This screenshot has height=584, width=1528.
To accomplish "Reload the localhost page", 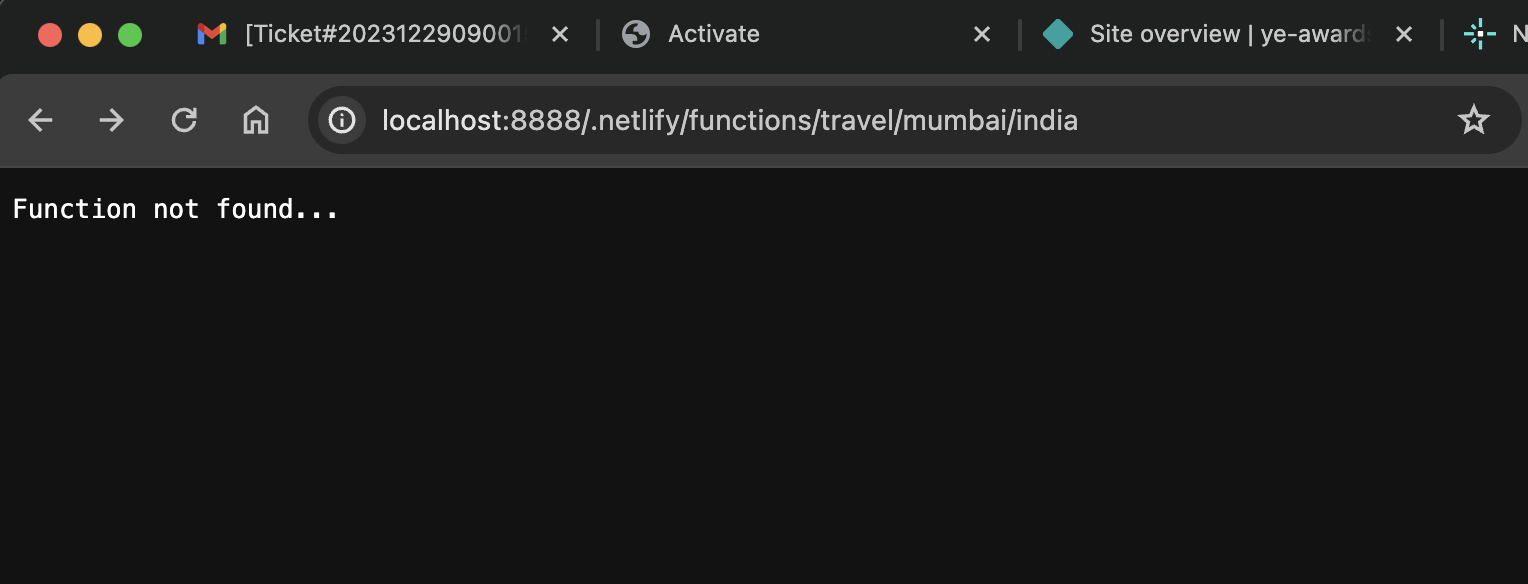I will click(184, 121).
